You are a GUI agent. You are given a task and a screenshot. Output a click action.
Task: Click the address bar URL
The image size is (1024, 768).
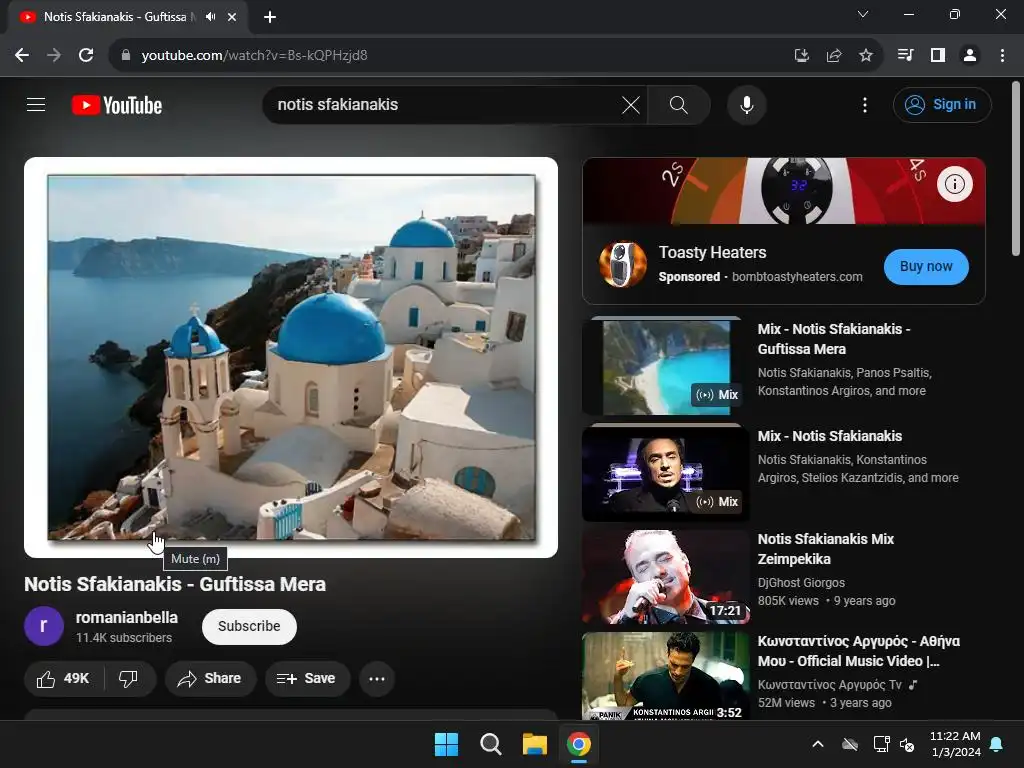[x=254, y=56]
